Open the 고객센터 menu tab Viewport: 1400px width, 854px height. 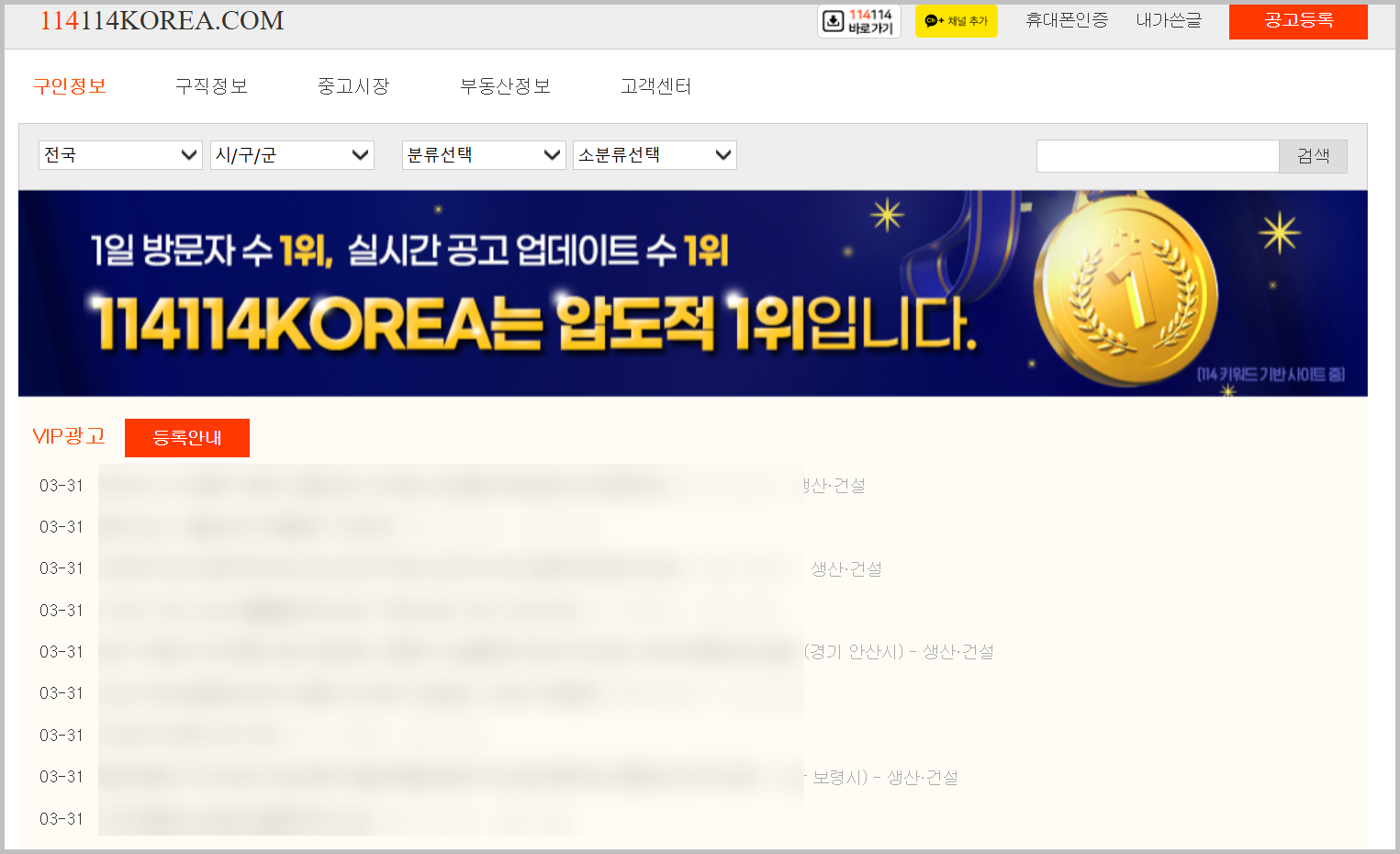[x=656, y=86]
